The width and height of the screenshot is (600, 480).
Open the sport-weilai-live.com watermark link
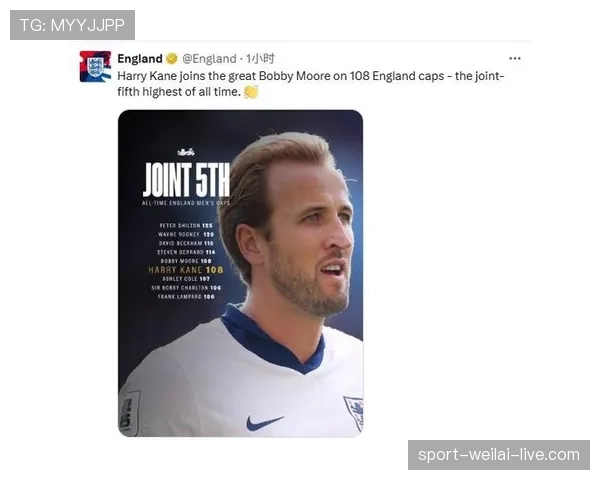tap(499, 455)
